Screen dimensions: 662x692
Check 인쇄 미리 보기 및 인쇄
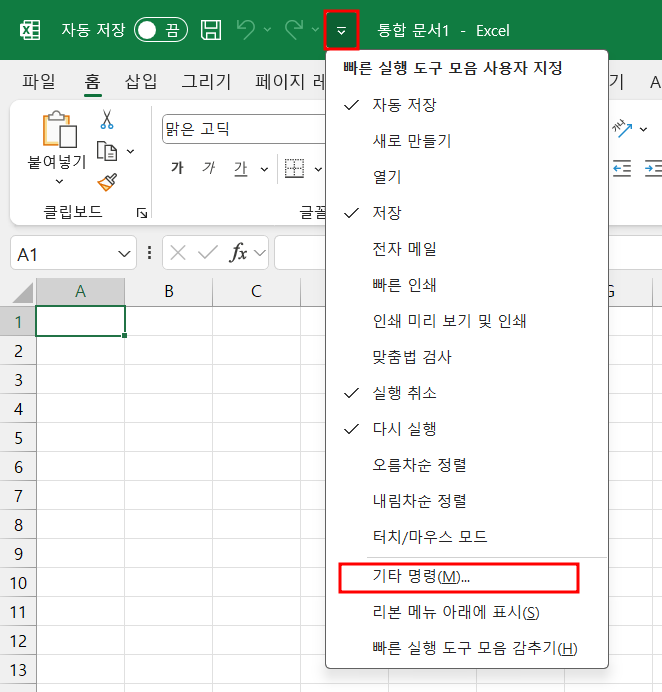click(467, 321)
